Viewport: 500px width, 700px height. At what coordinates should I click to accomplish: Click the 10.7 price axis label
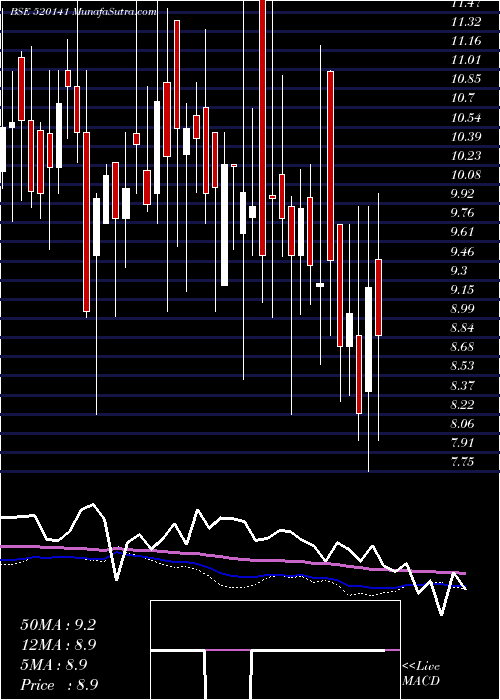(x=463, y=98)
